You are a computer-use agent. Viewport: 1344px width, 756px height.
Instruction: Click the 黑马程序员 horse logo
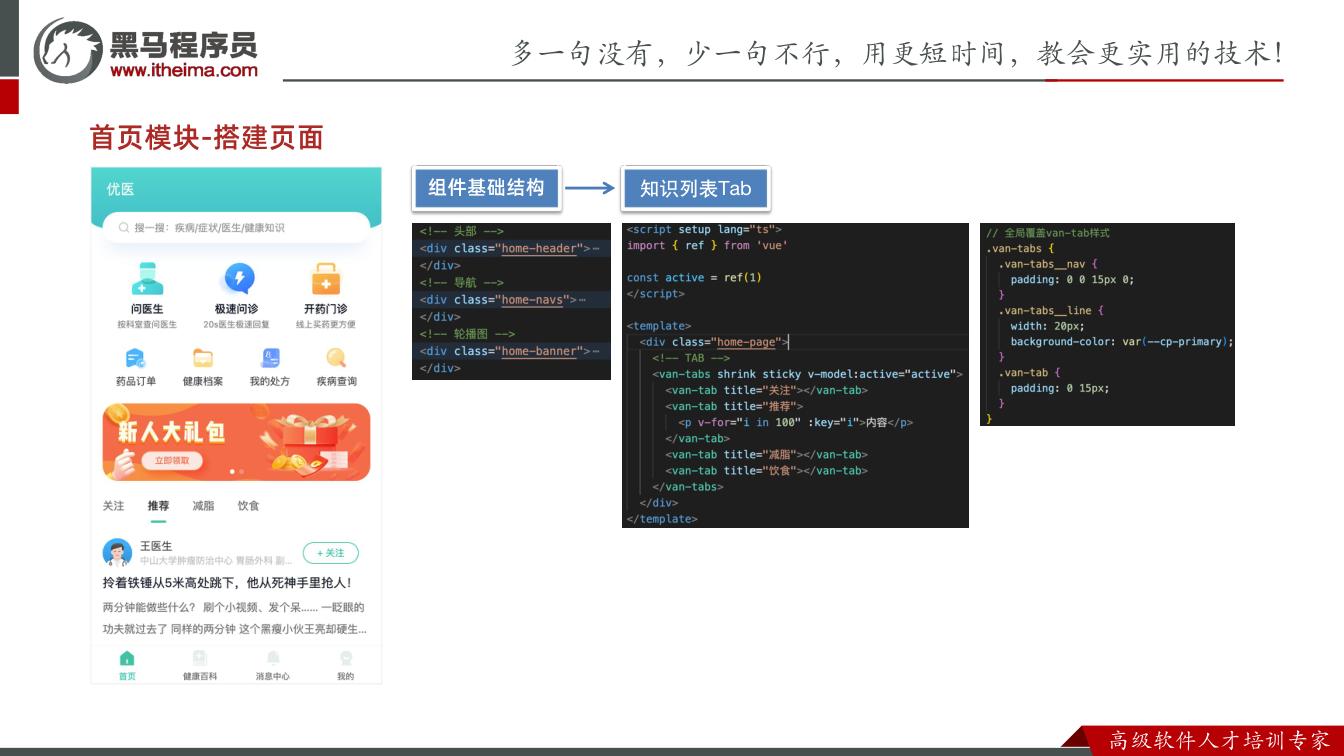coord(68,50)
